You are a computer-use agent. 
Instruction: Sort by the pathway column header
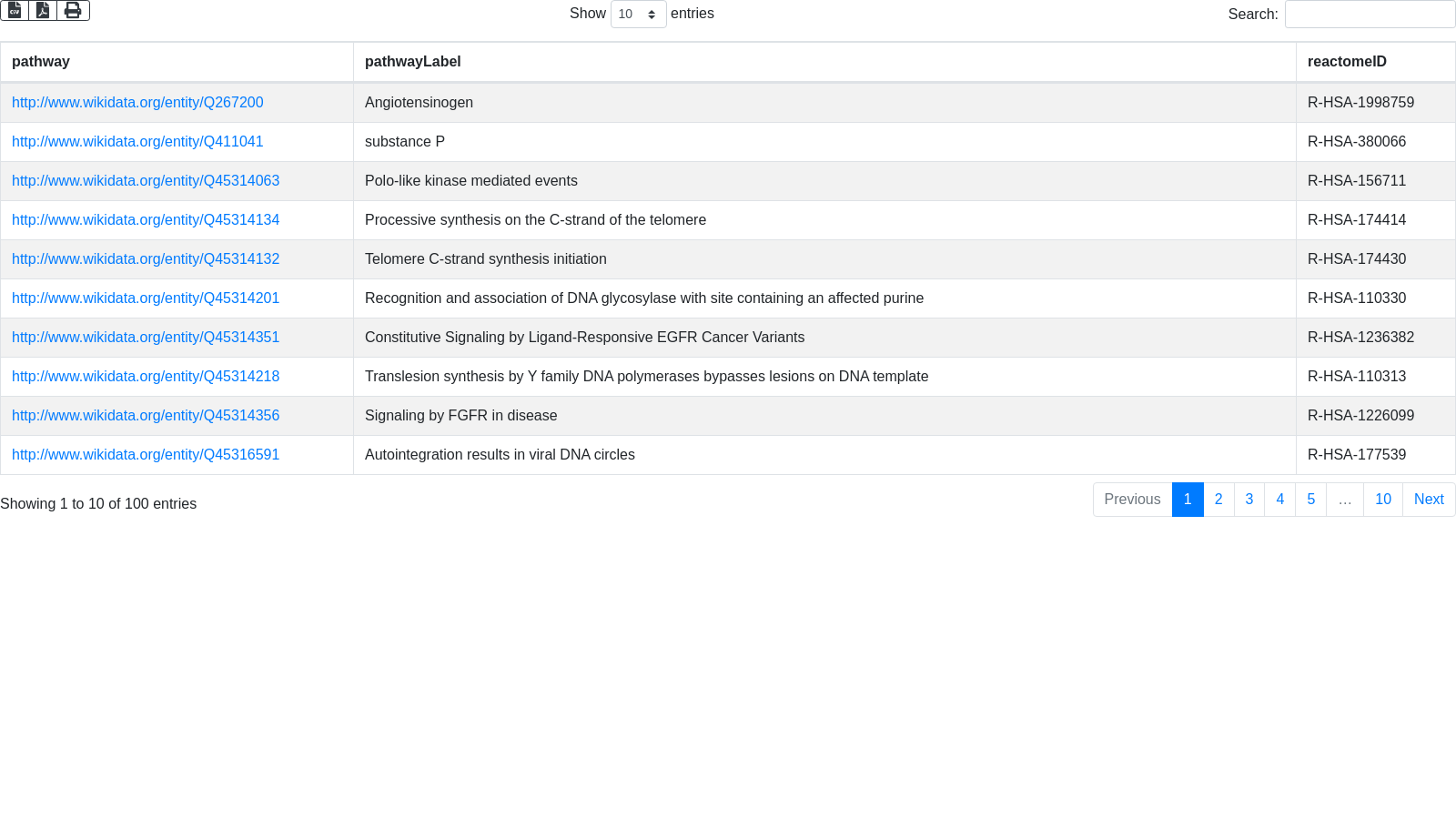[177, 62]
